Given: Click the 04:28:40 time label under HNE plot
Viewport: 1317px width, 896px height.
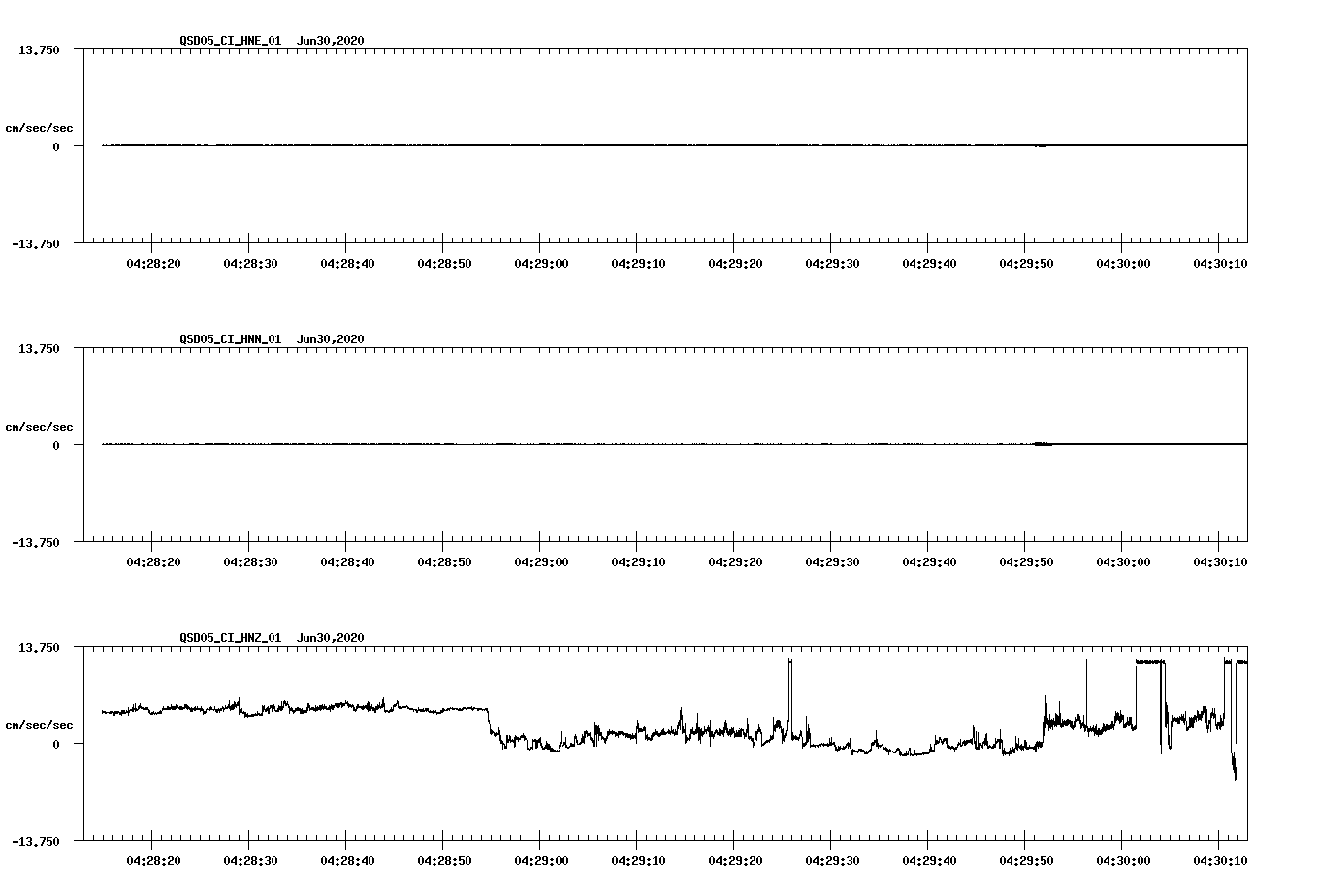Looking at the screenshot, I should [347, 264].
